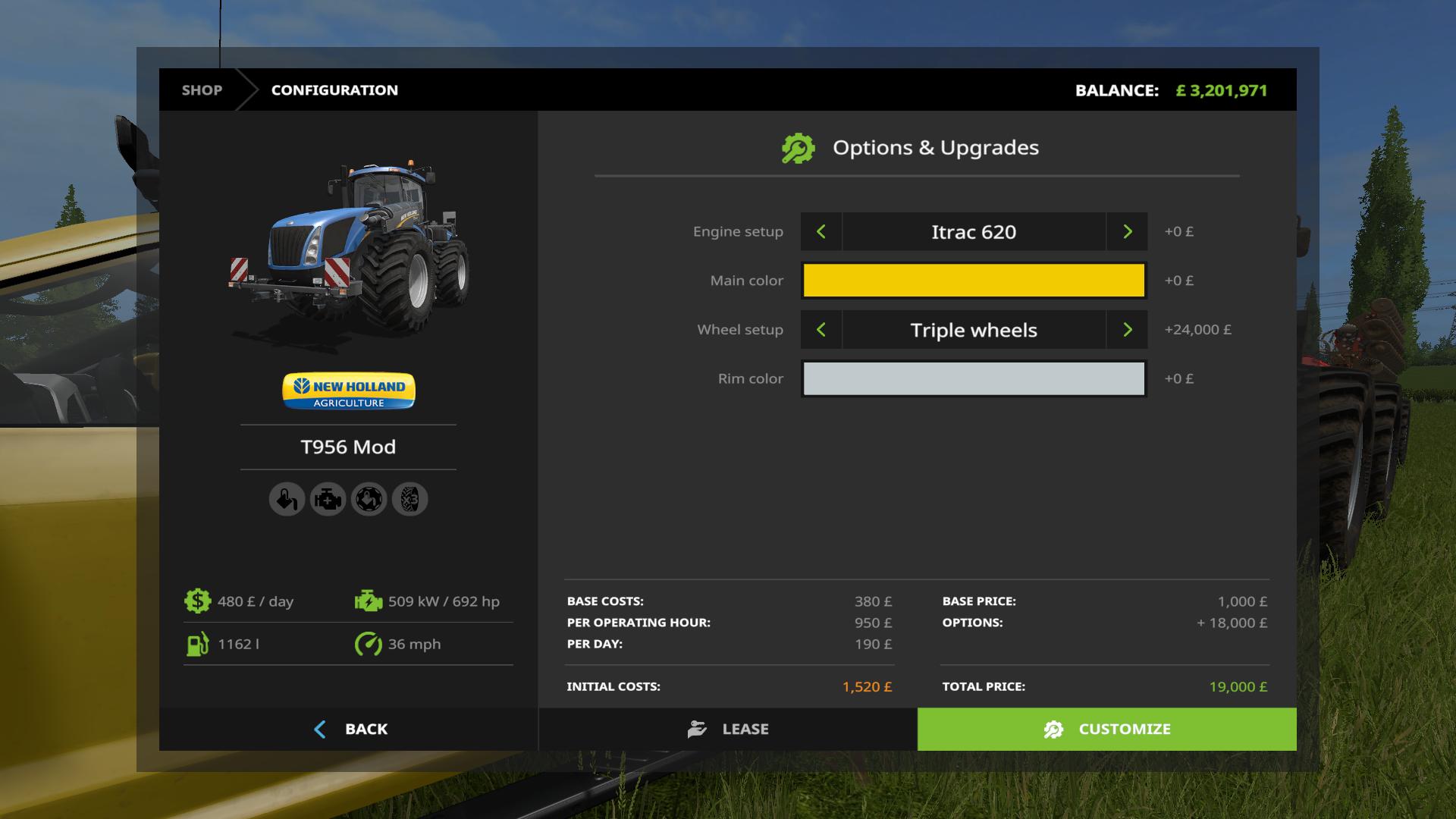This screenshot has height=819, width=1456.
Task: Click the rim color option icon
Action: coord(369,500)
